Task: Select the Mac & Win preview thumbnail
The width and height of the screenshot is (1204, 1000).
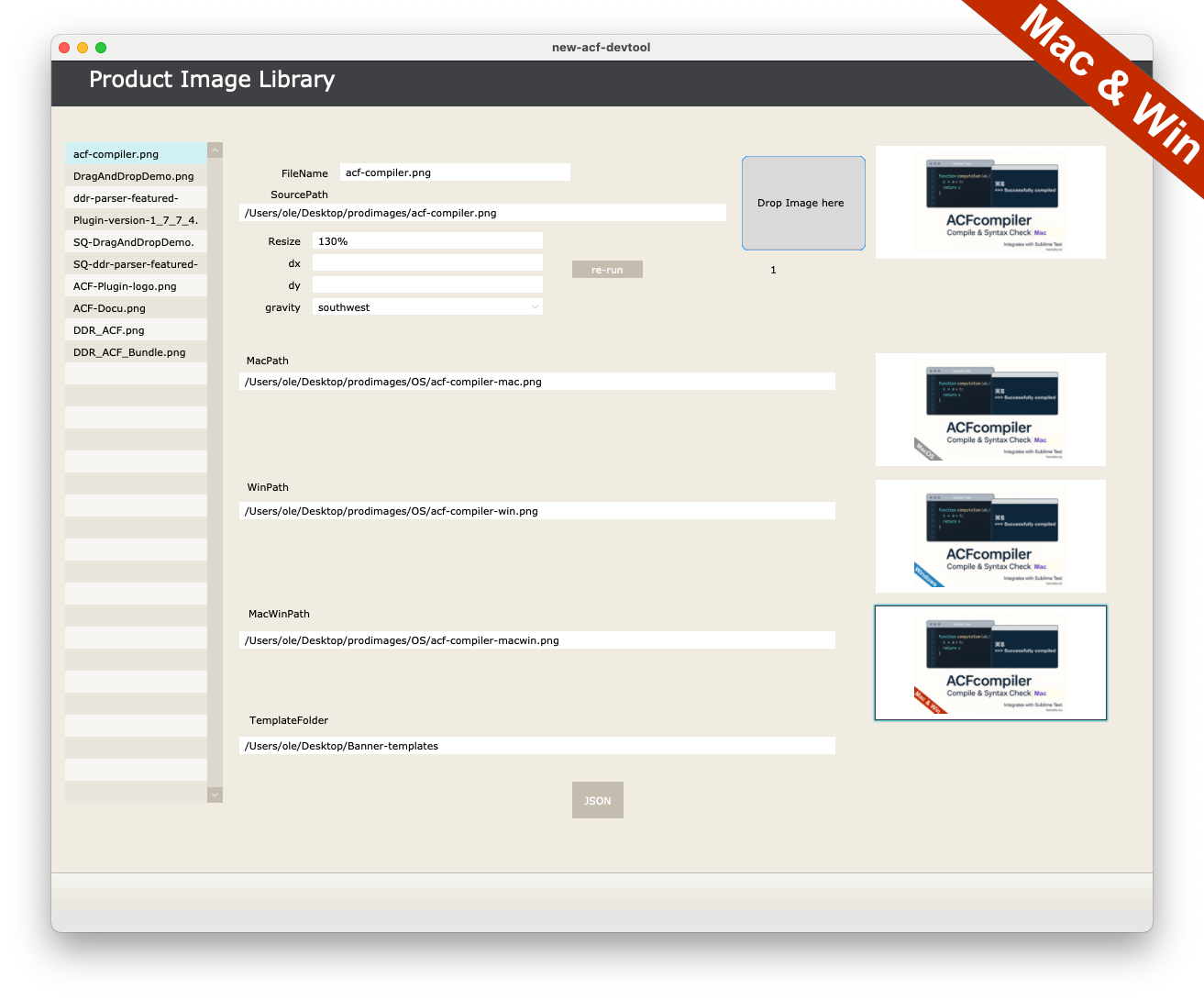Action: point(990,662)
